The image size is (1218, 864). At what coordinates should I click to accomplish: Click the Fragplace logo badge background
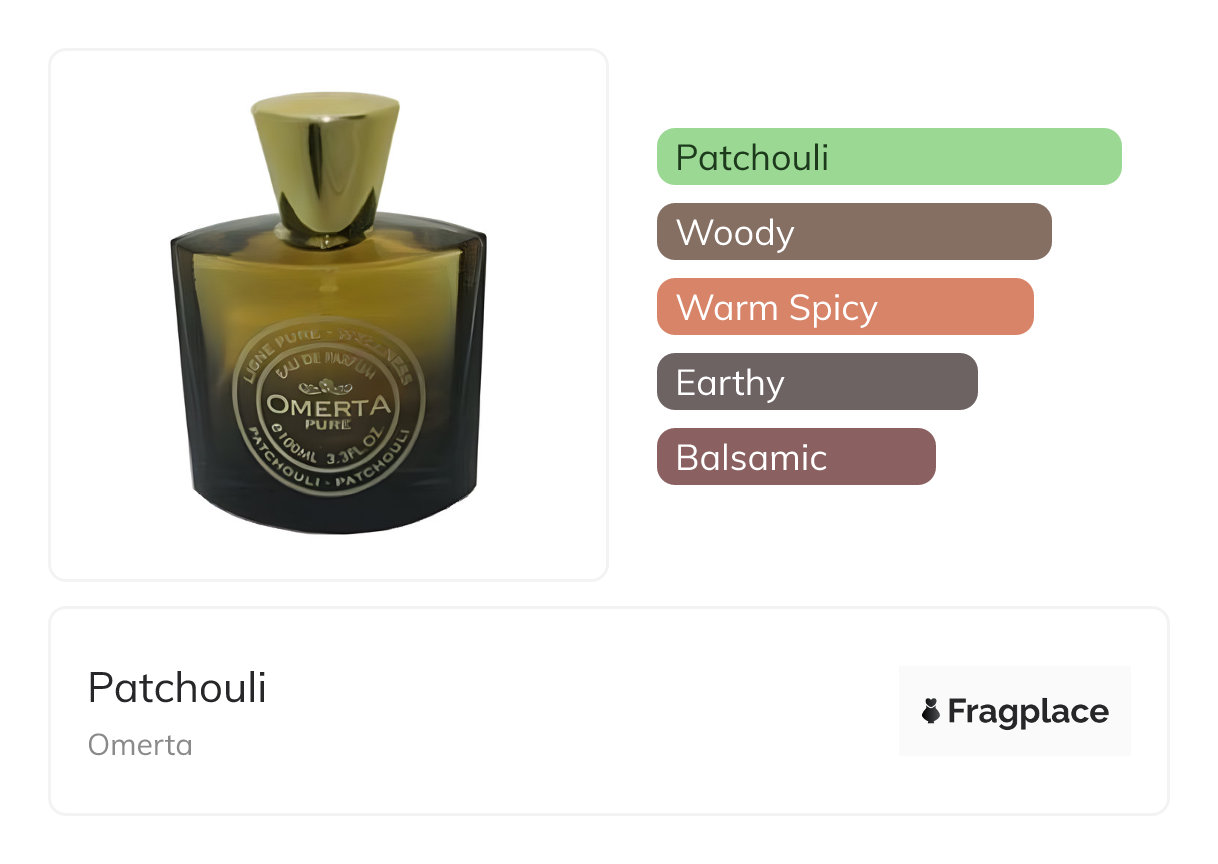[1015, 711]
